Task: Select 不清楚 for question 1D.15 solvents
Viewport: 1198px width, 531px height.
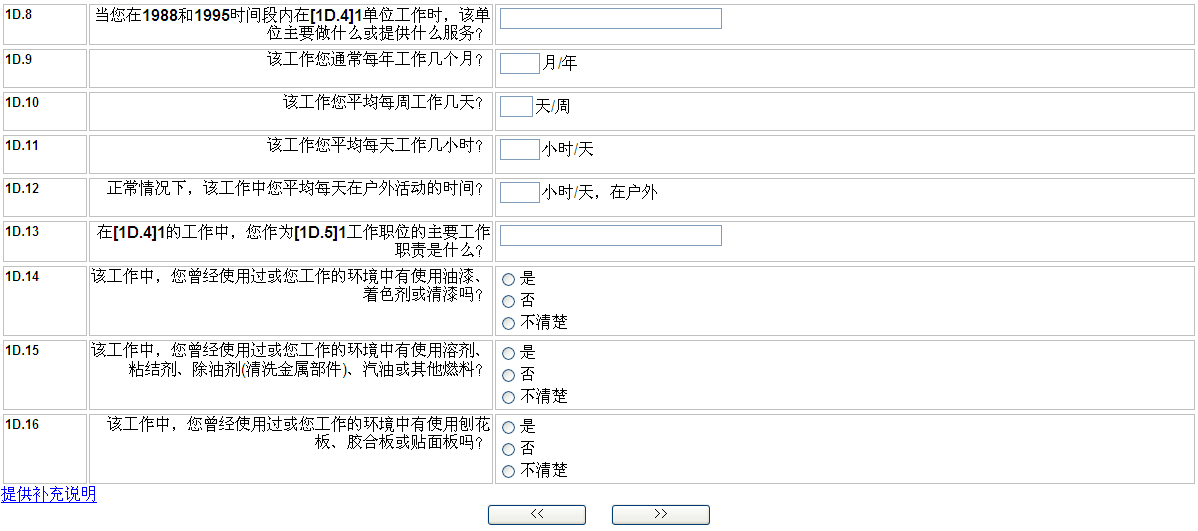Action: pos(508,397)
